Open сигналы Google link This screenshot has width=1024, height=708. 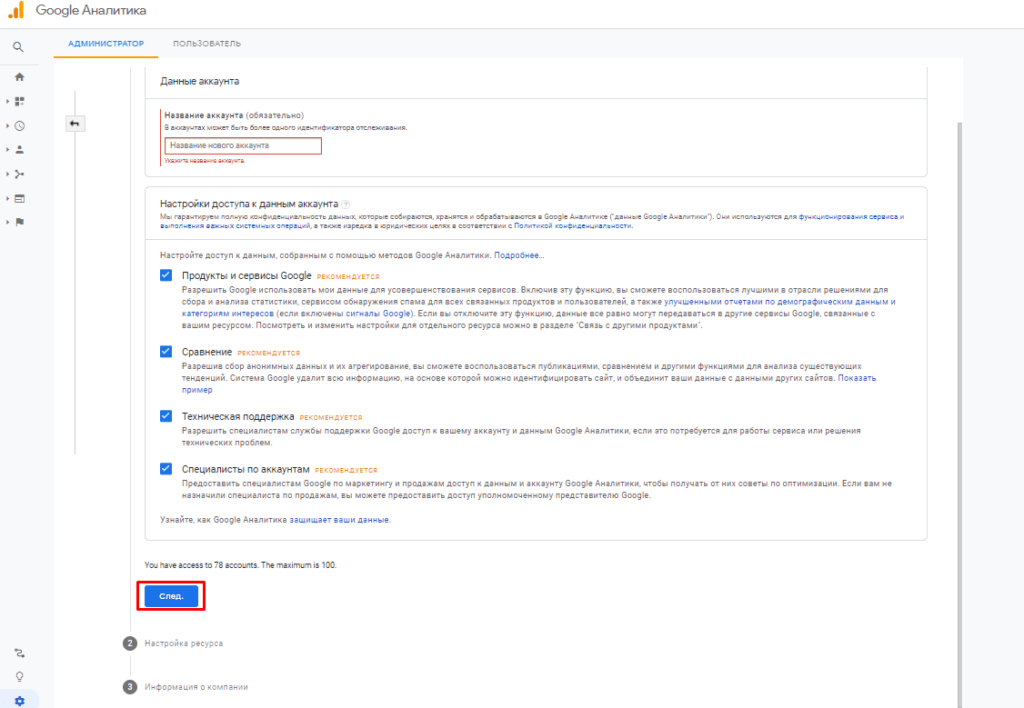378,314
